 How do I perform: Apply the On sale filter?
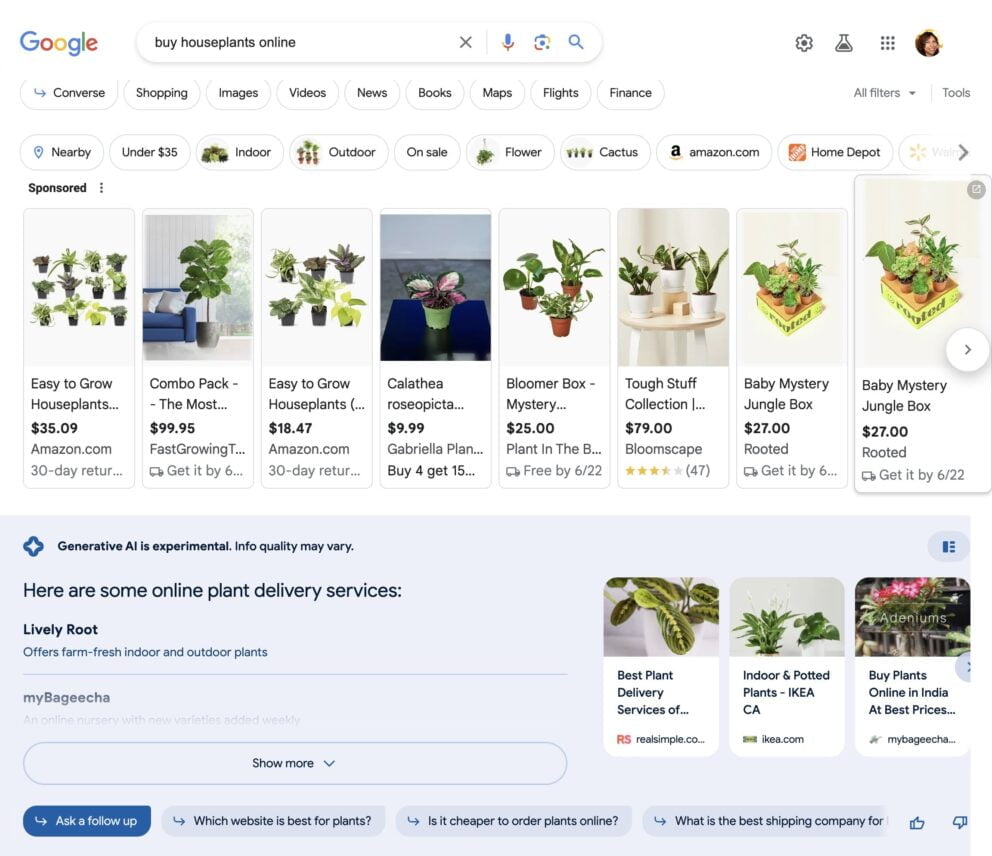click(427, 152)
